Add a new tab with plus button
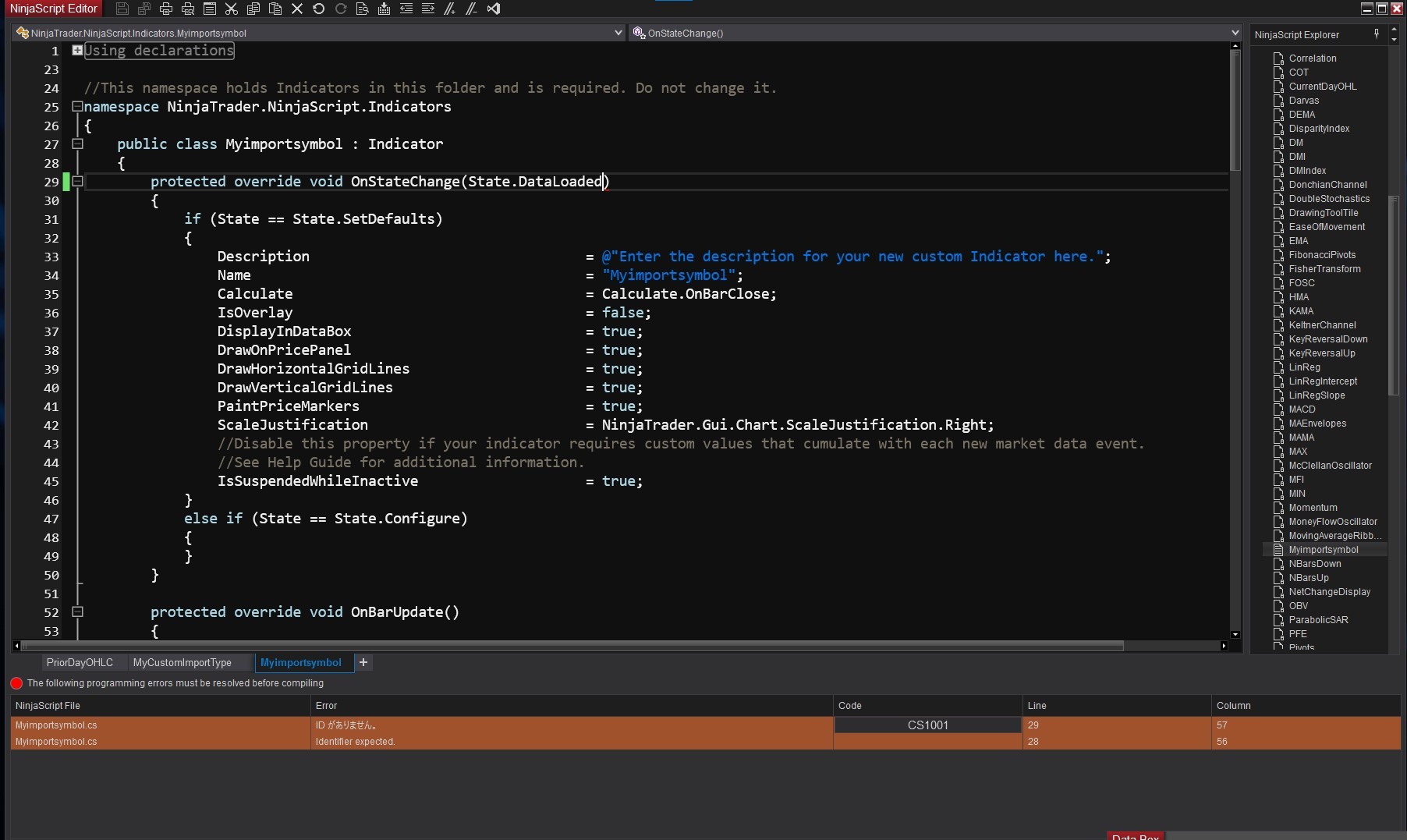The width and height of the screenshot is (1407, 840). 363,662
